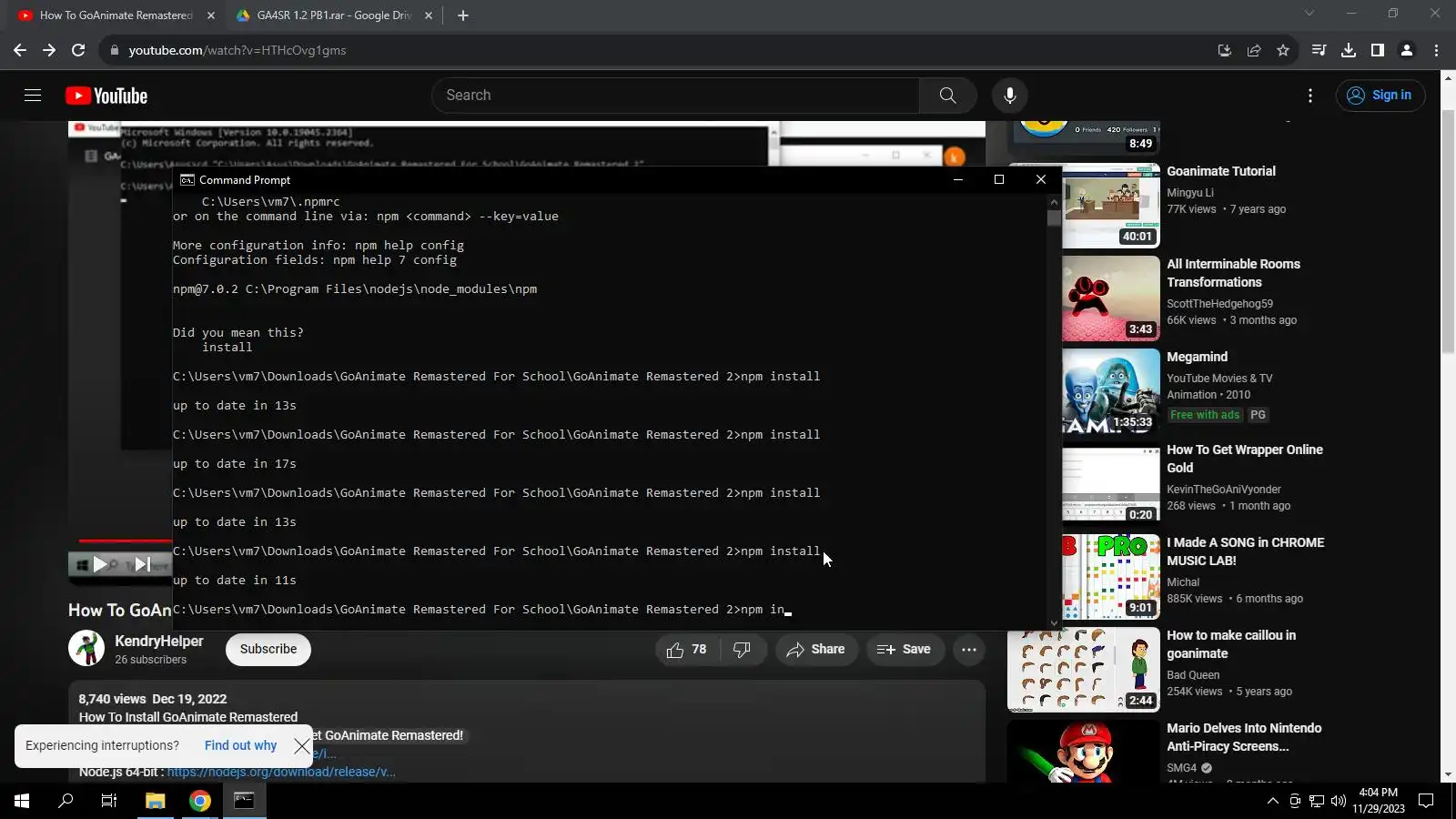Subscribe to KendryHelper

pos(268,650)
